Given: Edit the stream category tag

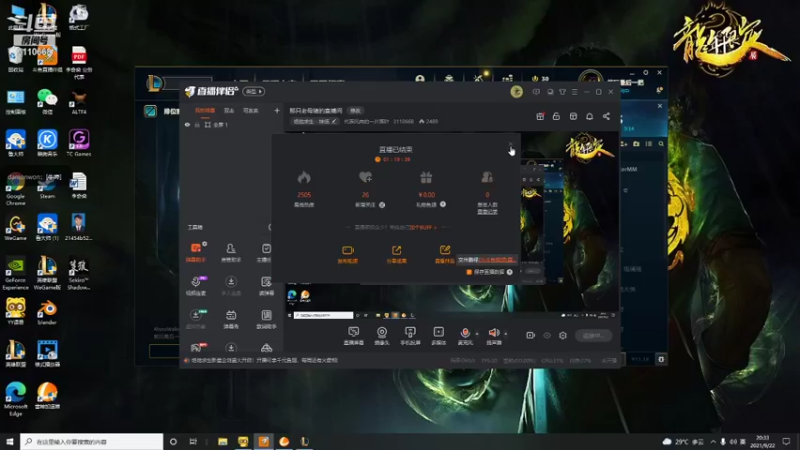Looking at the screenshot, I should [315, 121].
